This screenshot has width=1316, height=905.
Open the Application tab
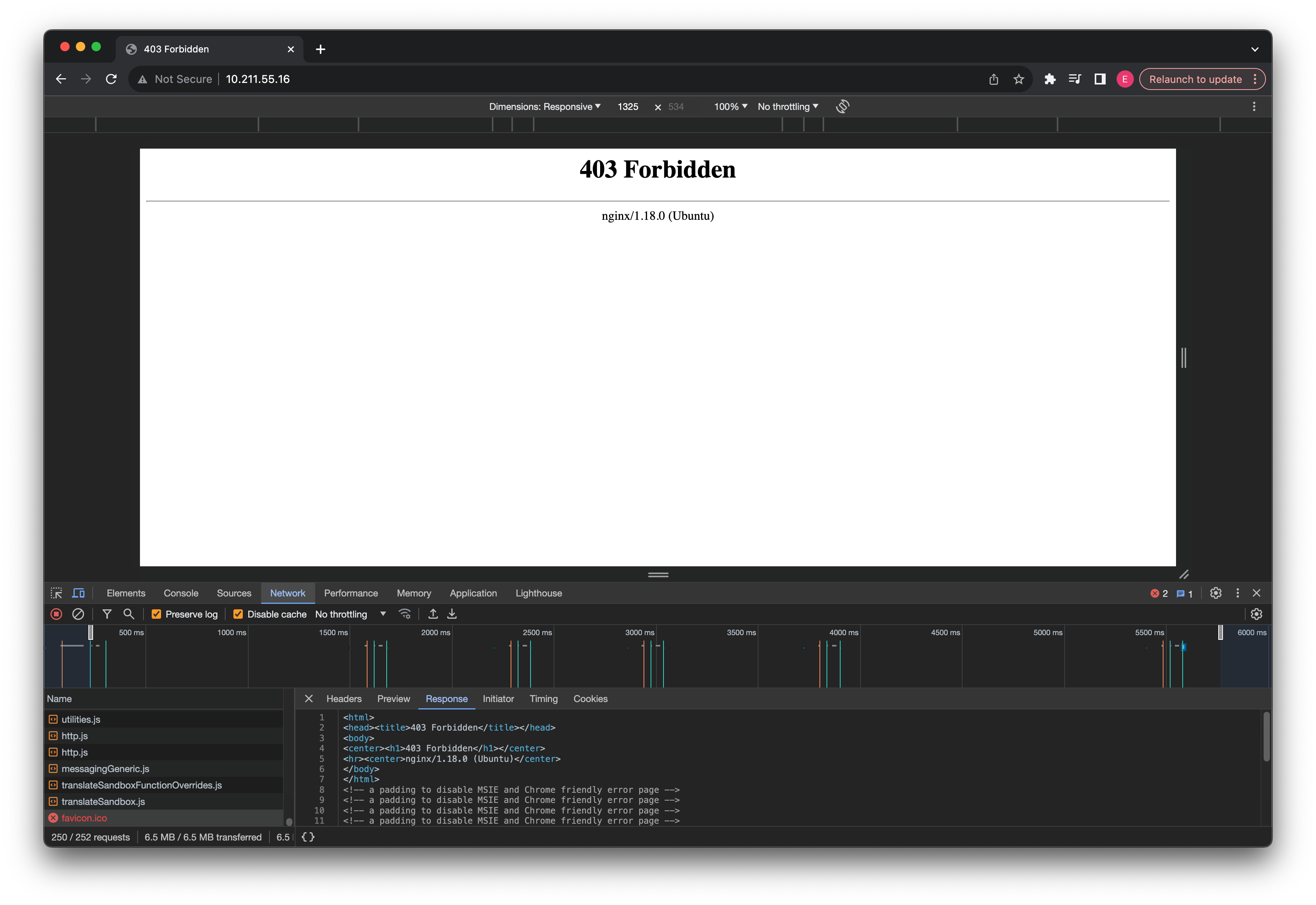(473, 593)
